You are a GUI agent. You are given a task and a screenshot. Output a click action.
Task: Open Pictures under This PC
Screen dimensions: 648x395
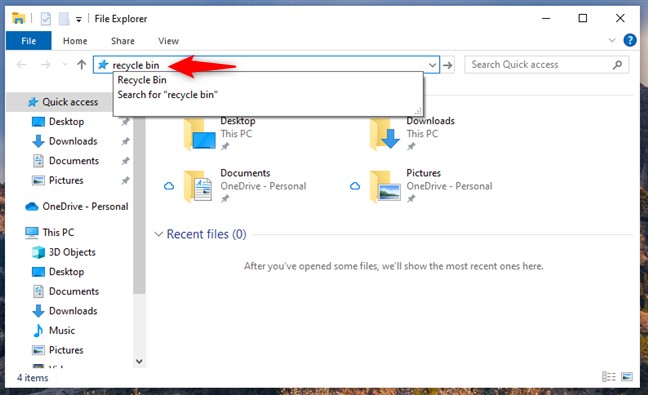point(66,350)
